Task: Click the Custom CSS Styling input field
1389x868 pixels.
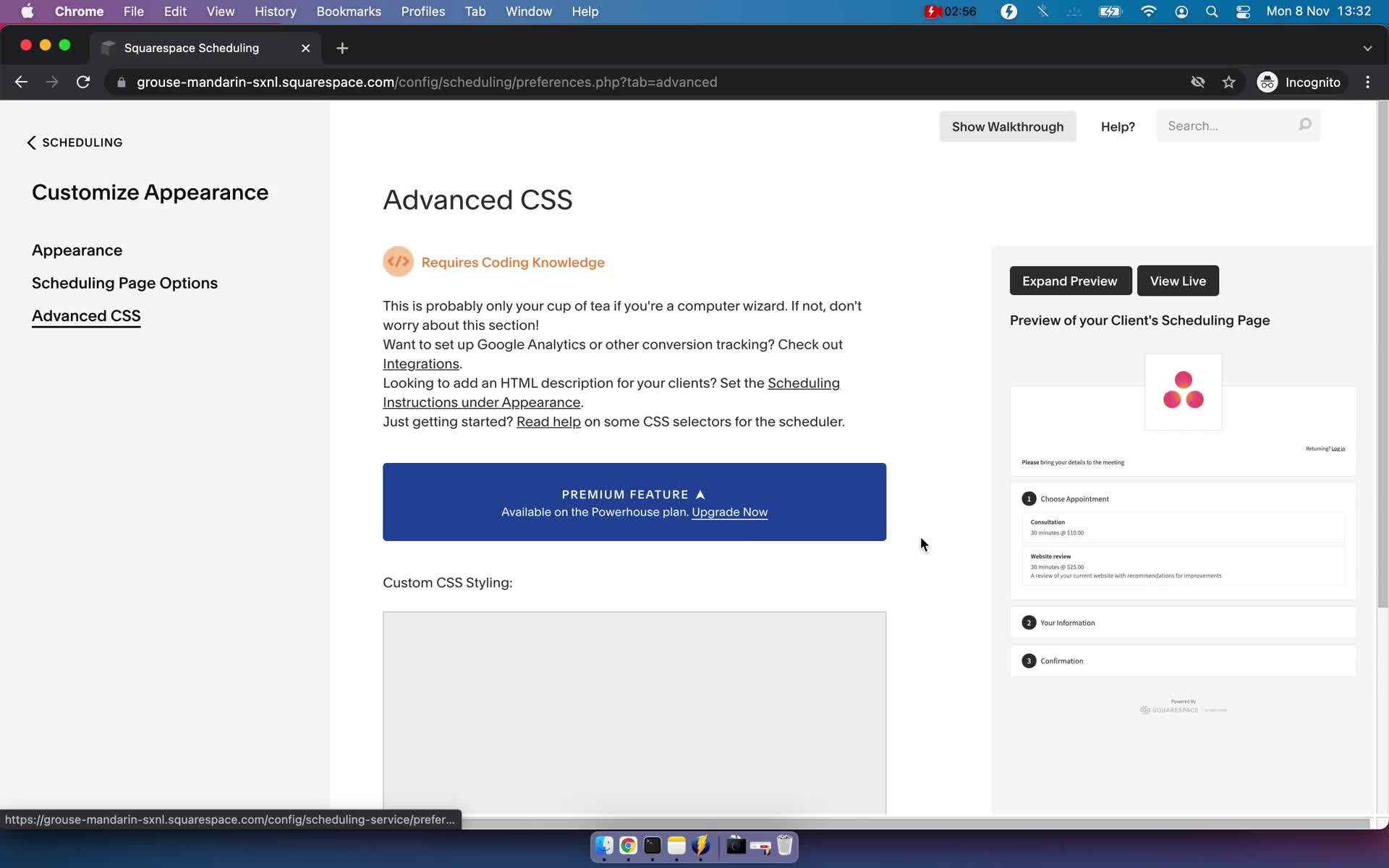Action: (x=634, y=711)
